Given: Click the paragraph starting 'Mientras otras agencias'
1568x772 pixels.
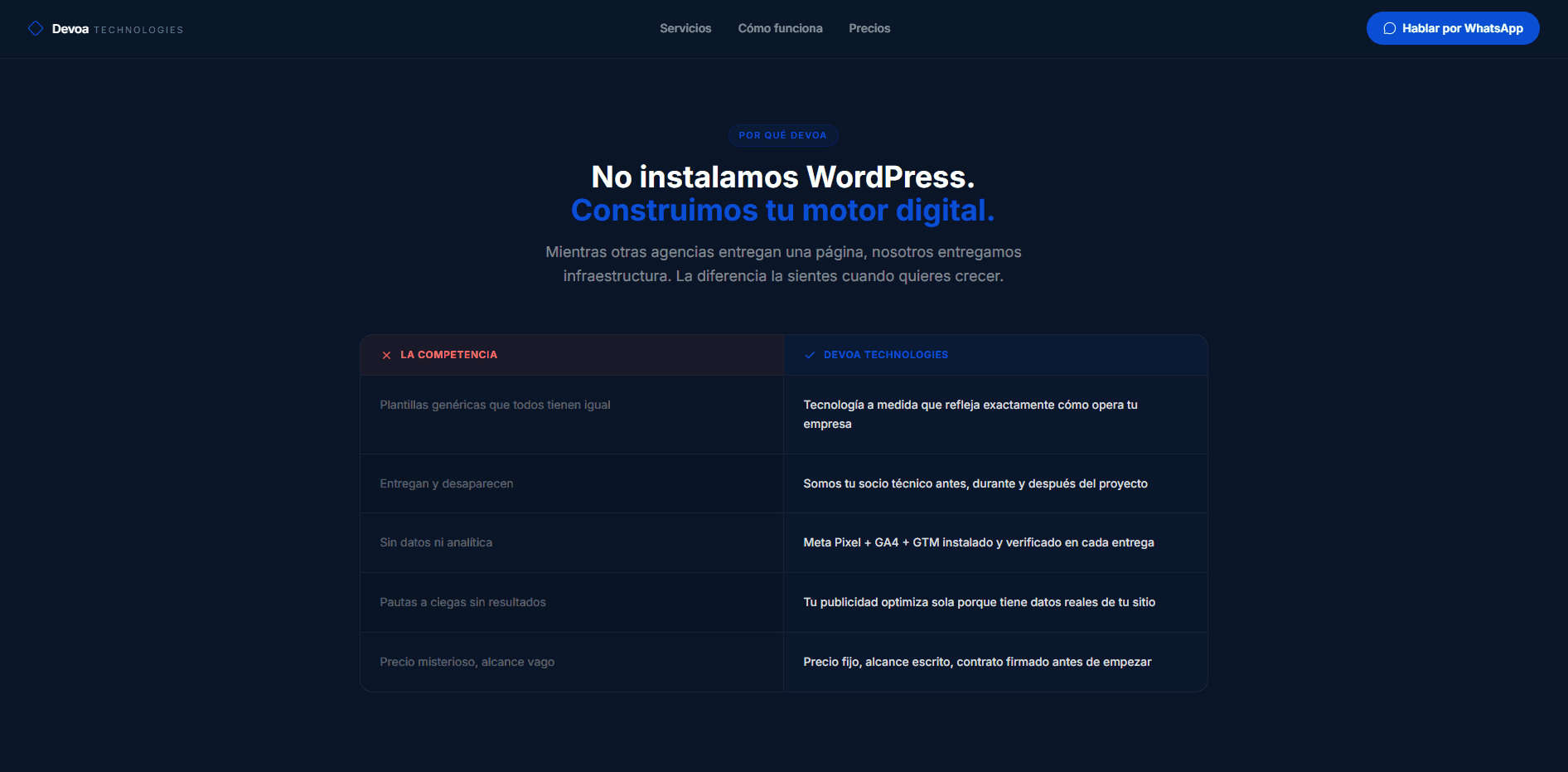Looking at the screenshot, I should (783, 264).
